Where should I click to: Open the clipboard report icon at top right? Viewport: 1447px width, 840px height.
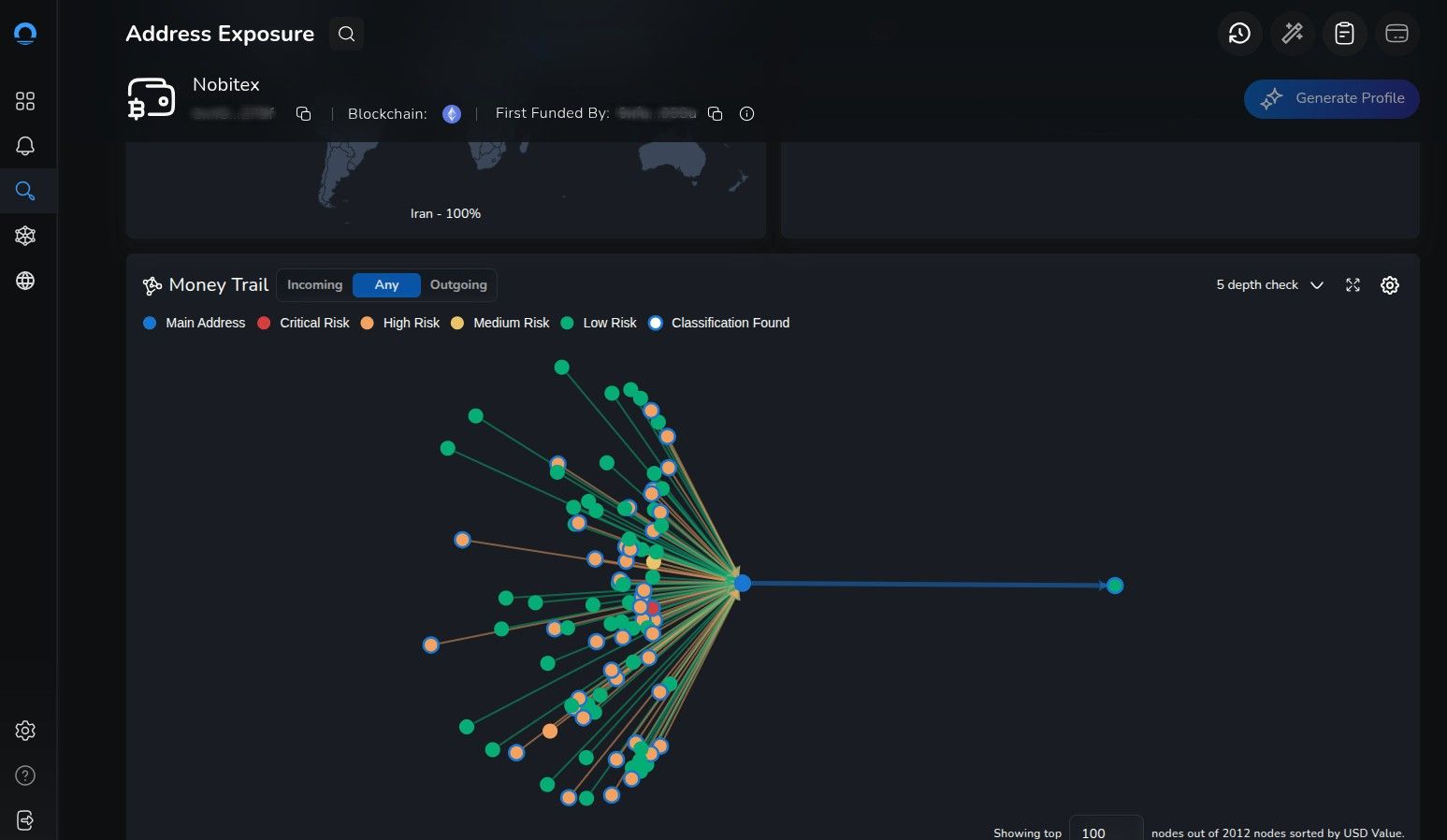click(x=1344, y=33)
